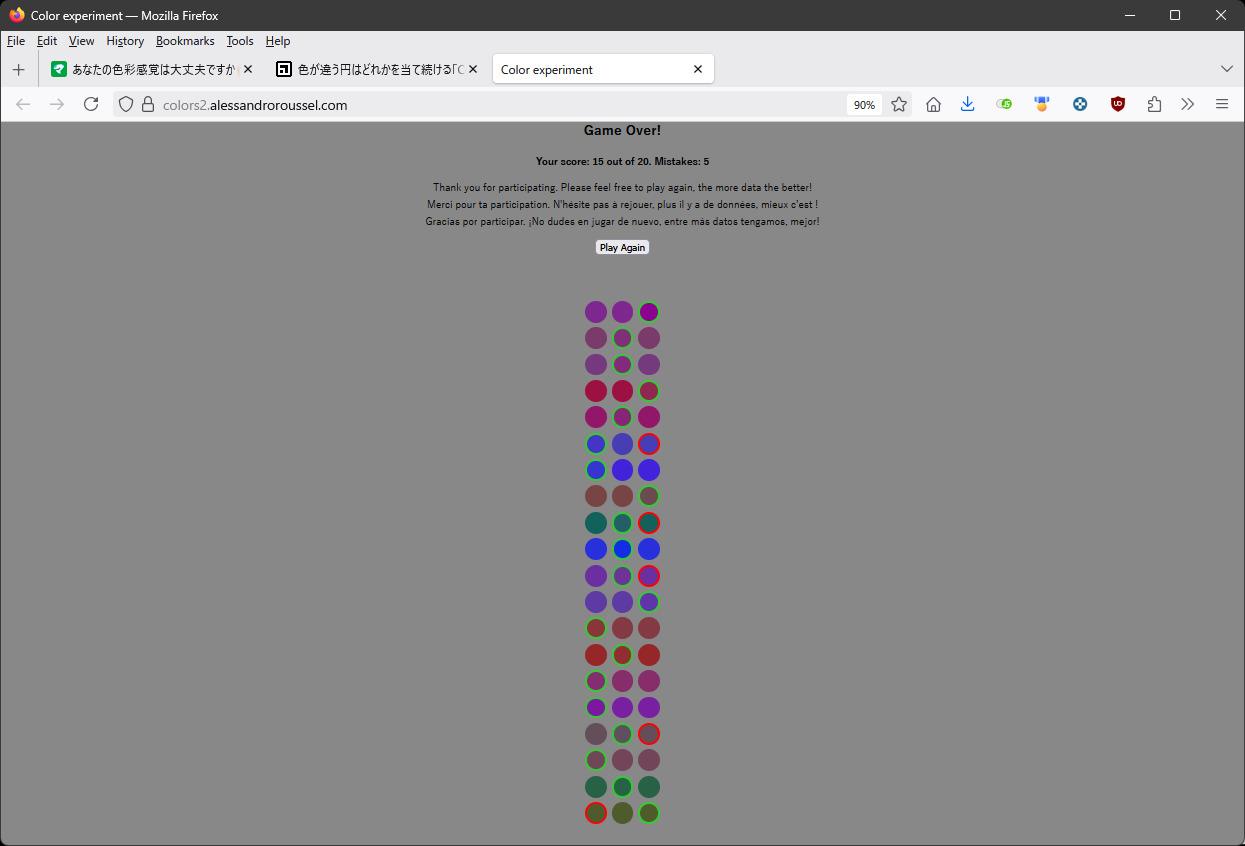The image size is (1245, 846).
Task: Click the medal-shaped extension icon
Action: point(1042,104)
